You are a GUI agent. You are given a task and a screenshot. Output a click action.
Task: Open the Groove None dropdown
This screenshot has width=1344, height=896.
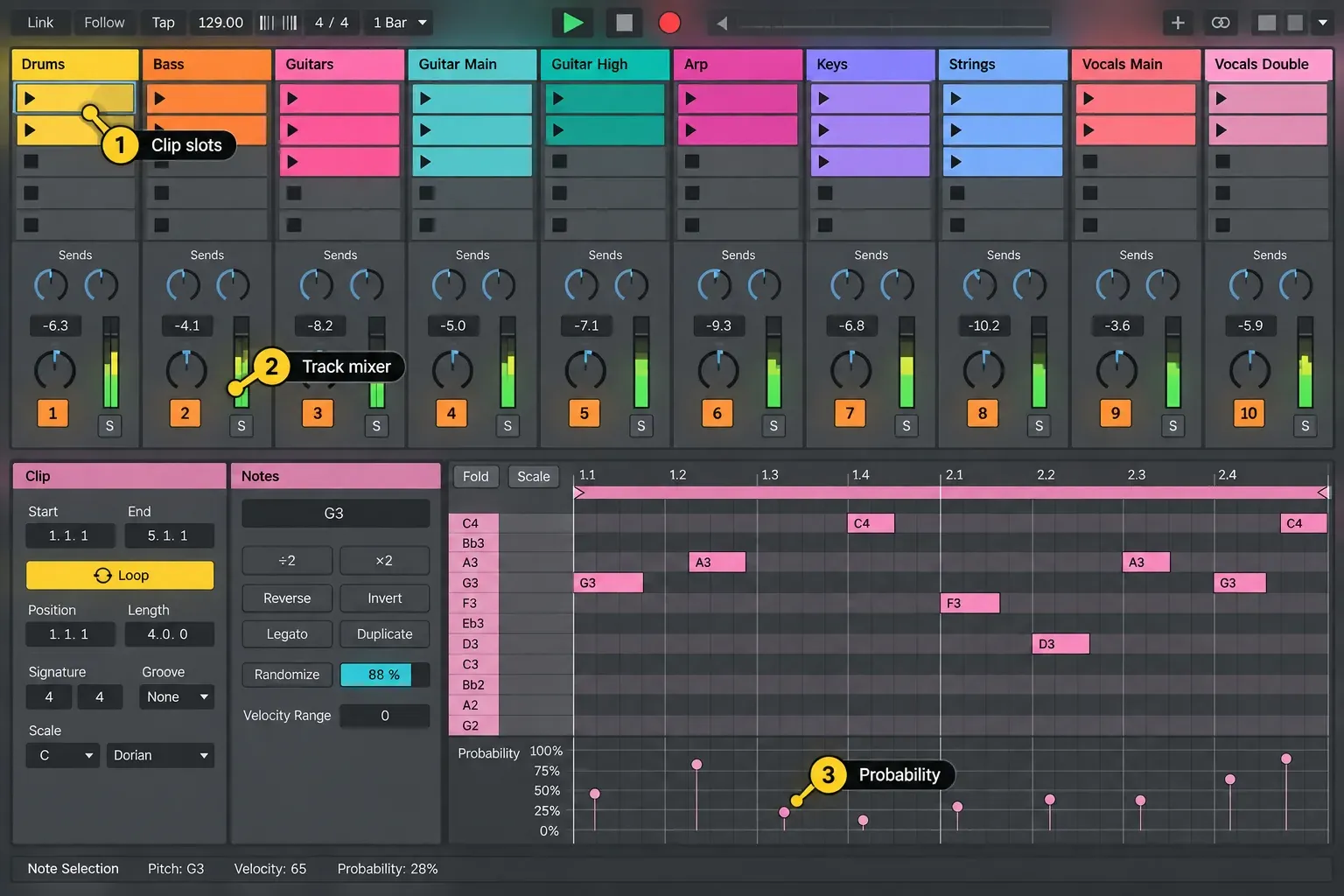click(177, 696)
